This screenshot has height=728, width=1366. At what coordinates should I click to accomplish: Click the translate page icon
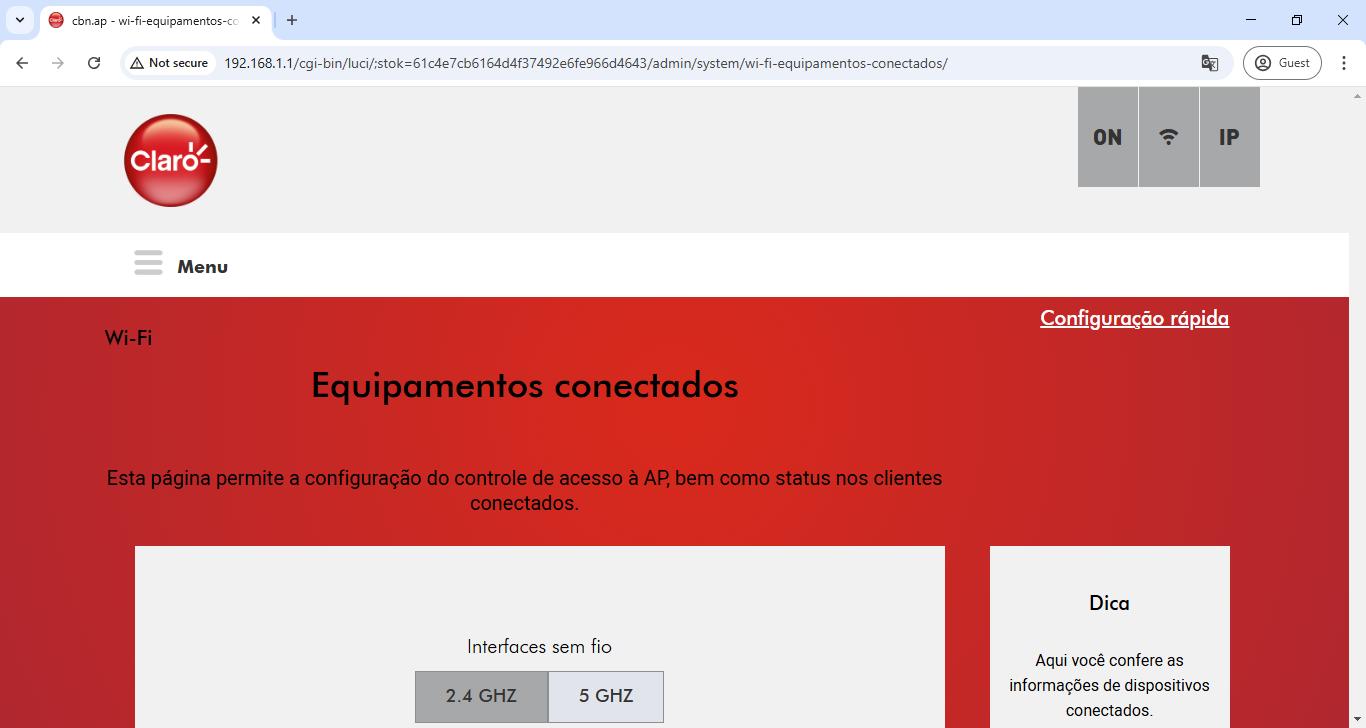click(1209, 63)
